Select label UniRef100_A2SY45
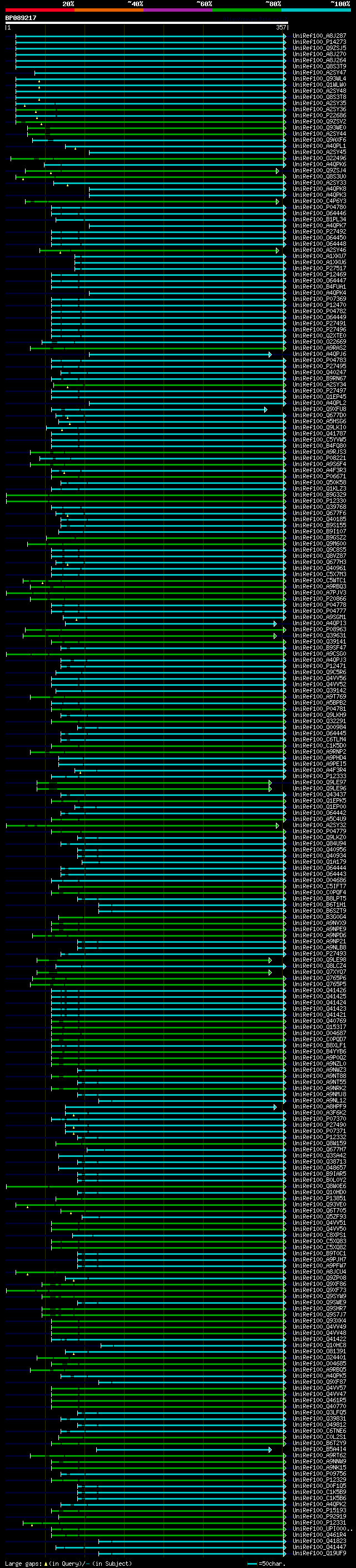 tap(319, 152)
